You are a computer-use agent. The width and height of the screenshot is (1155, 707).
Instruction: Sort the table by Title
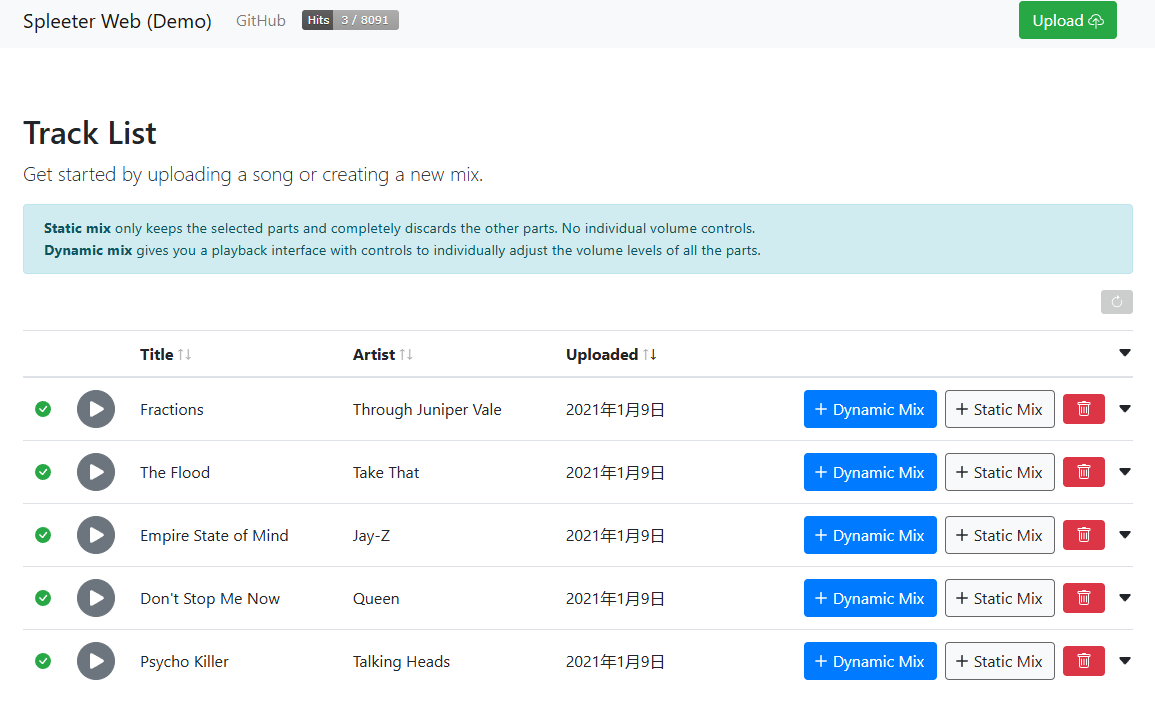coord(165,354)
